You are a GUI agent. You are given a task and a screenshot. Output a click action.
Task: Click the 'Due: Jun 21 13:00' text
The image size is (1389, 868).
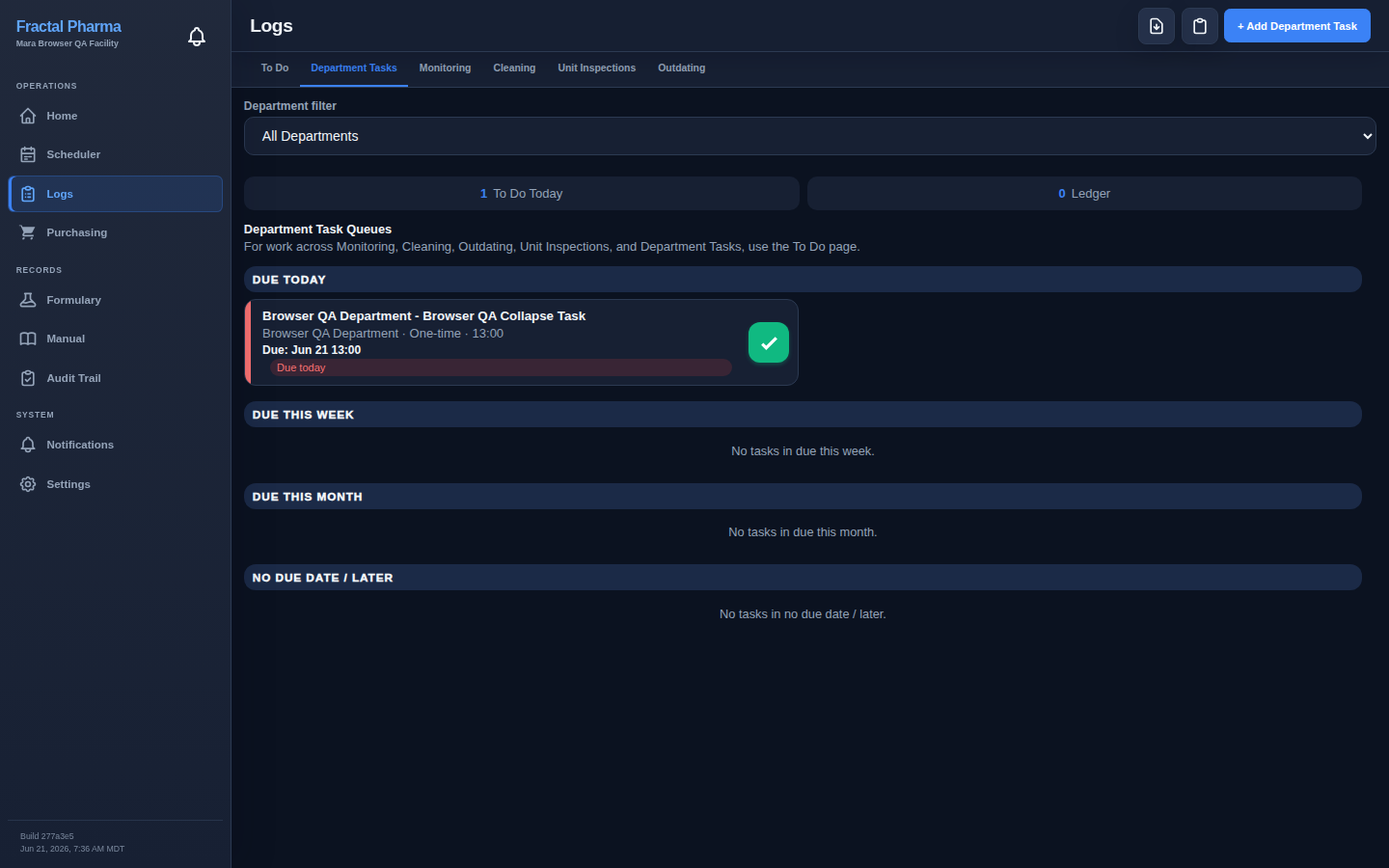[x=312, y=350]
